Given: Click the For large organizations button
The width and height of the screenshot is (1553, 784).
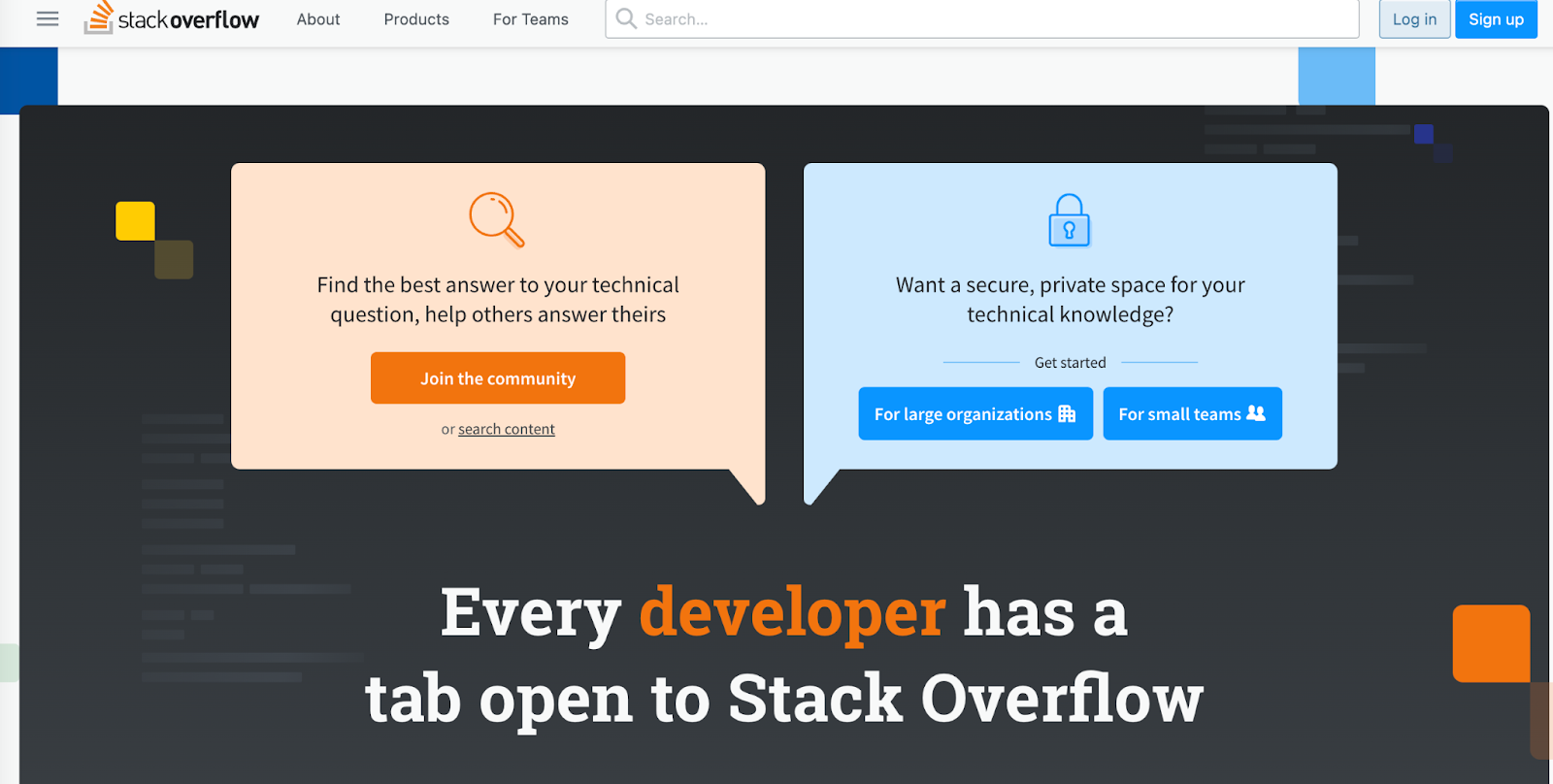Looking at the screenshot, I should click(x=975, y=414).
